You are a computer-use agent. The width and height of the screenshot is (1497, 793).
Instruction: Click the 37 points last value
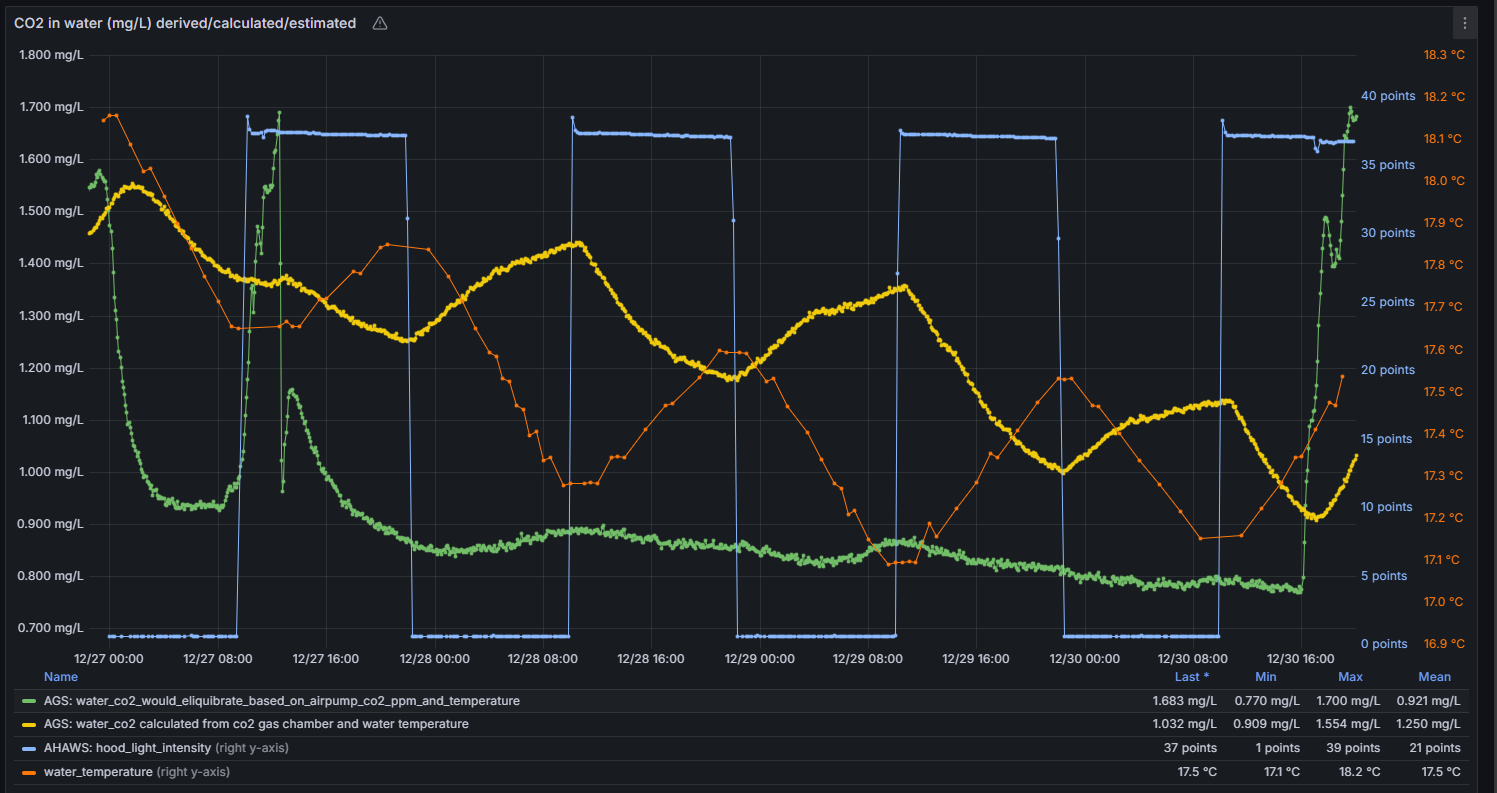coord(1190,748)
